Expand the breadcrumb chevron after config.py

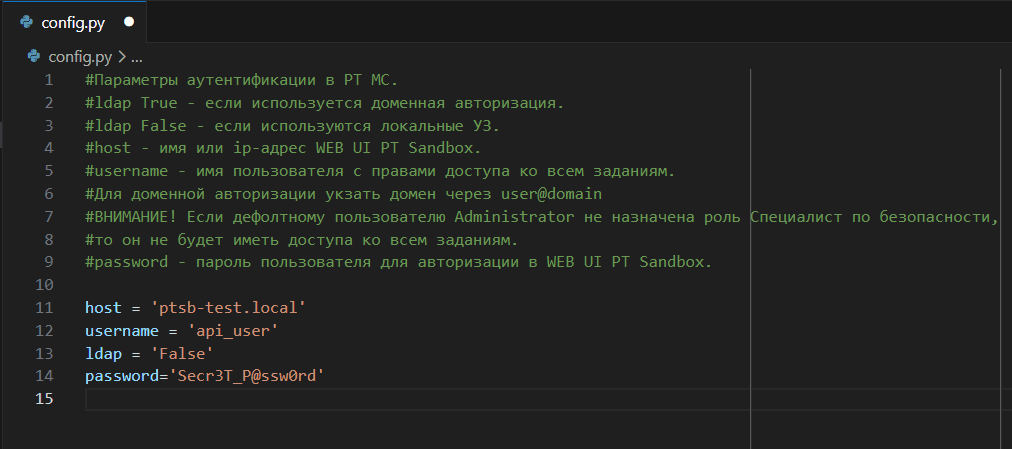[x=122, y=57]
